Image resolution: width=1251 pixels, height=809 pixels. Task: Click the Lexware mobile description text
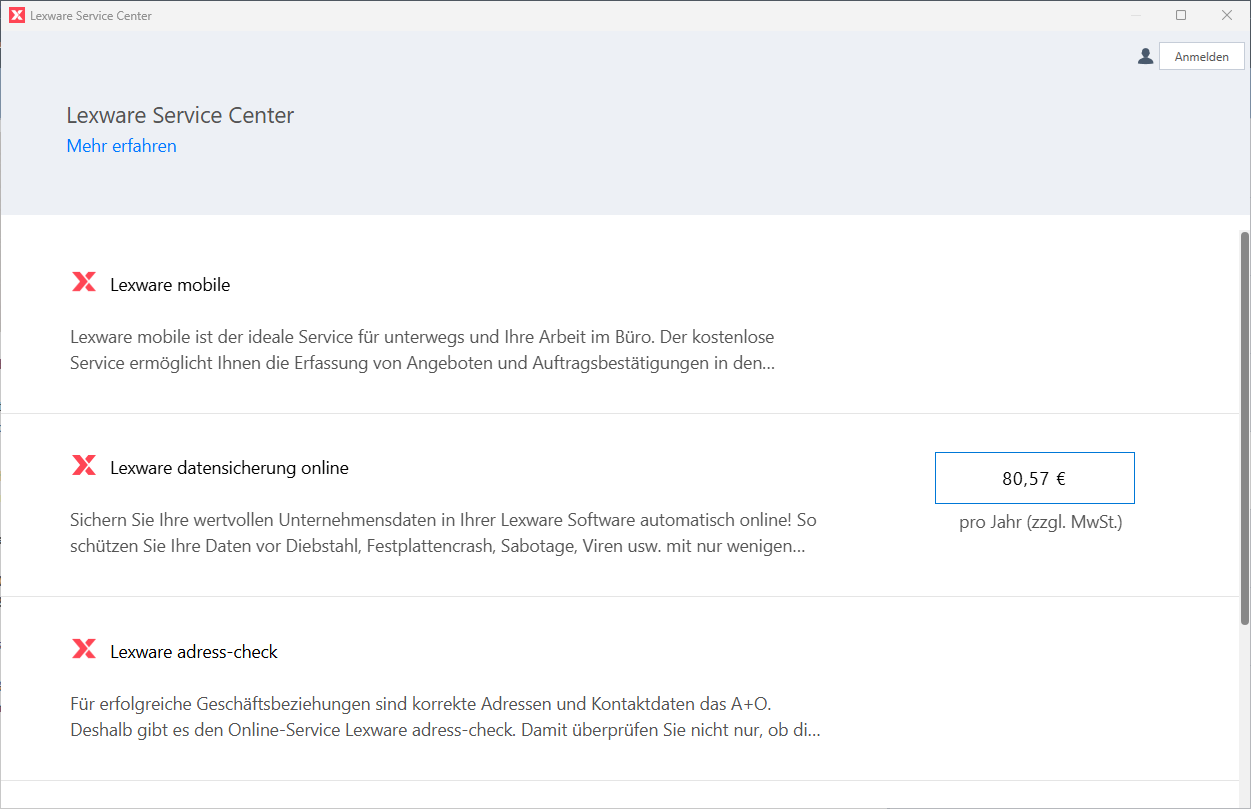pyautogui.click(x=423, y=350)
